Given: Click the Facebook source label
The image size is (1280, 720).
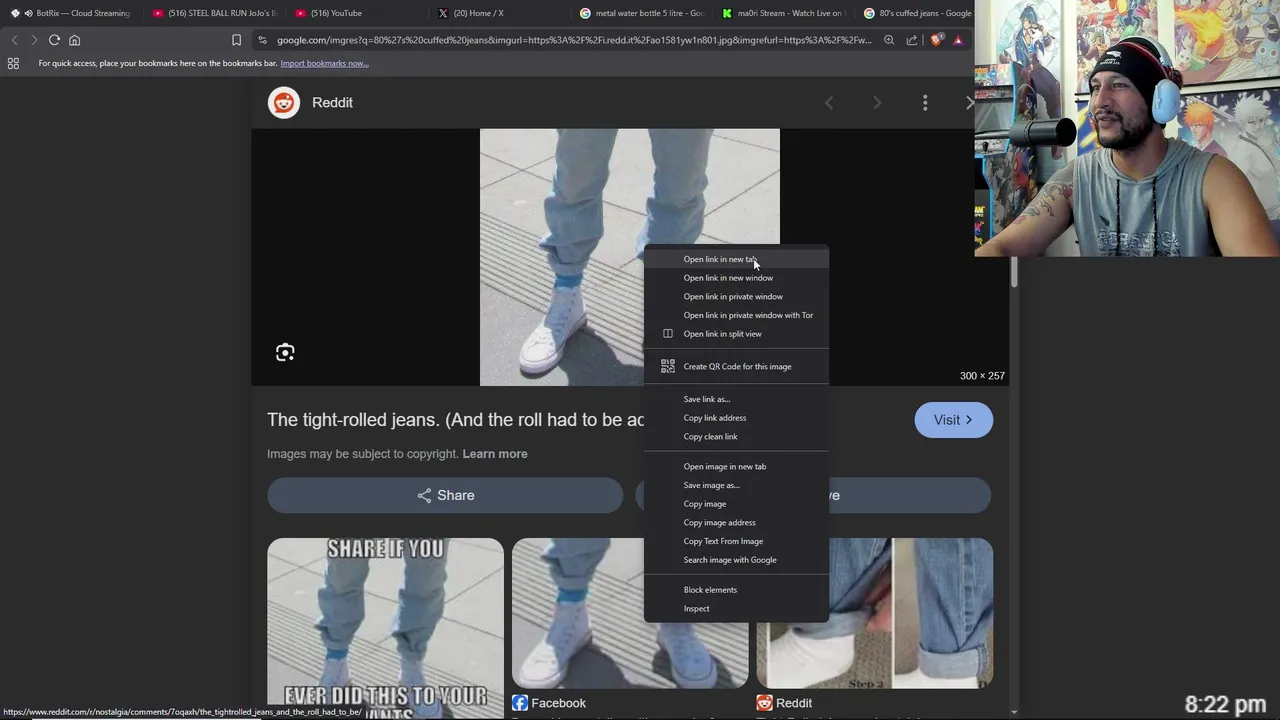Looking at the screenshot, I should coord(558,703).
